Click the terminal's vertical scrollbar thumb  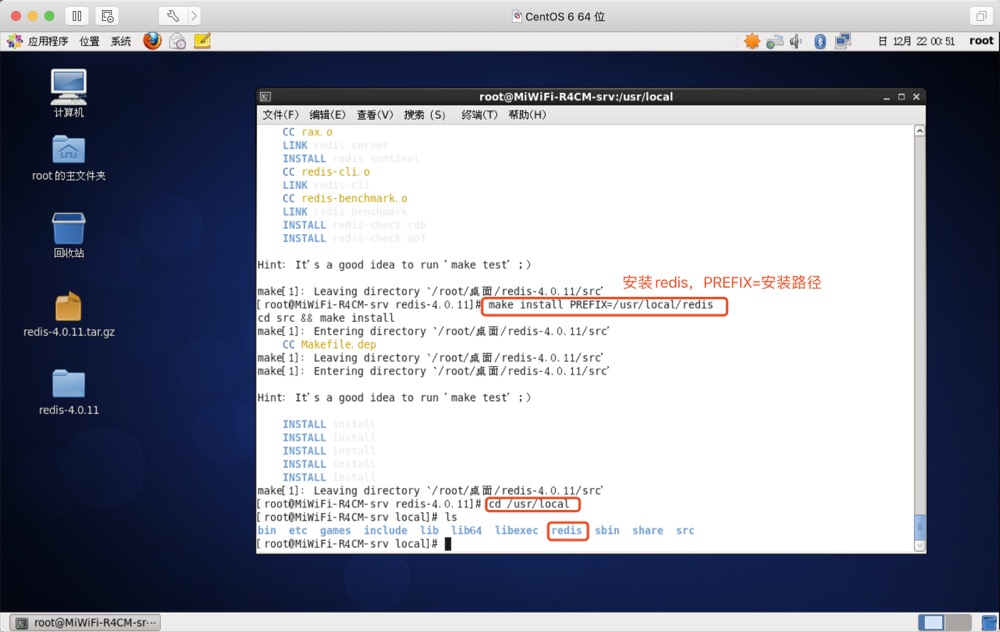pos(919,528)
